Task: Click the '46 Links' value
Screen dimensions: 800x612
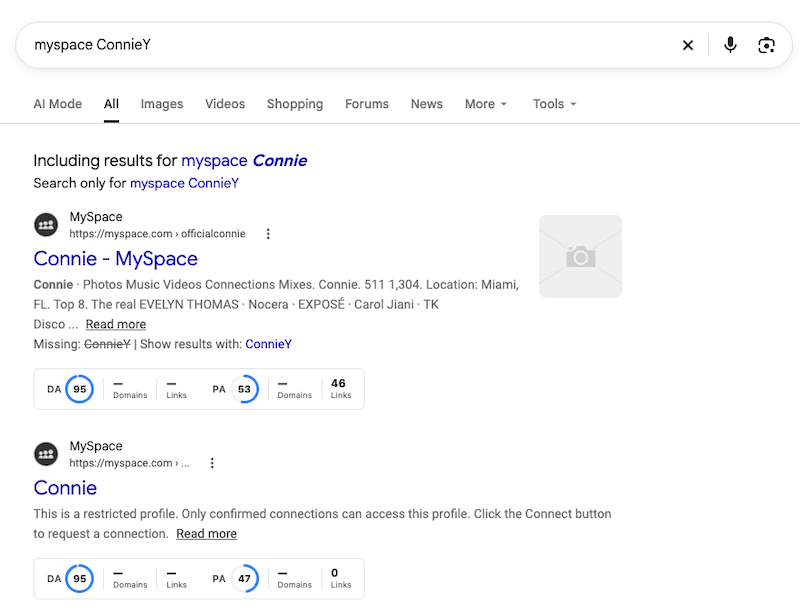Action: (x=340, y=388)
